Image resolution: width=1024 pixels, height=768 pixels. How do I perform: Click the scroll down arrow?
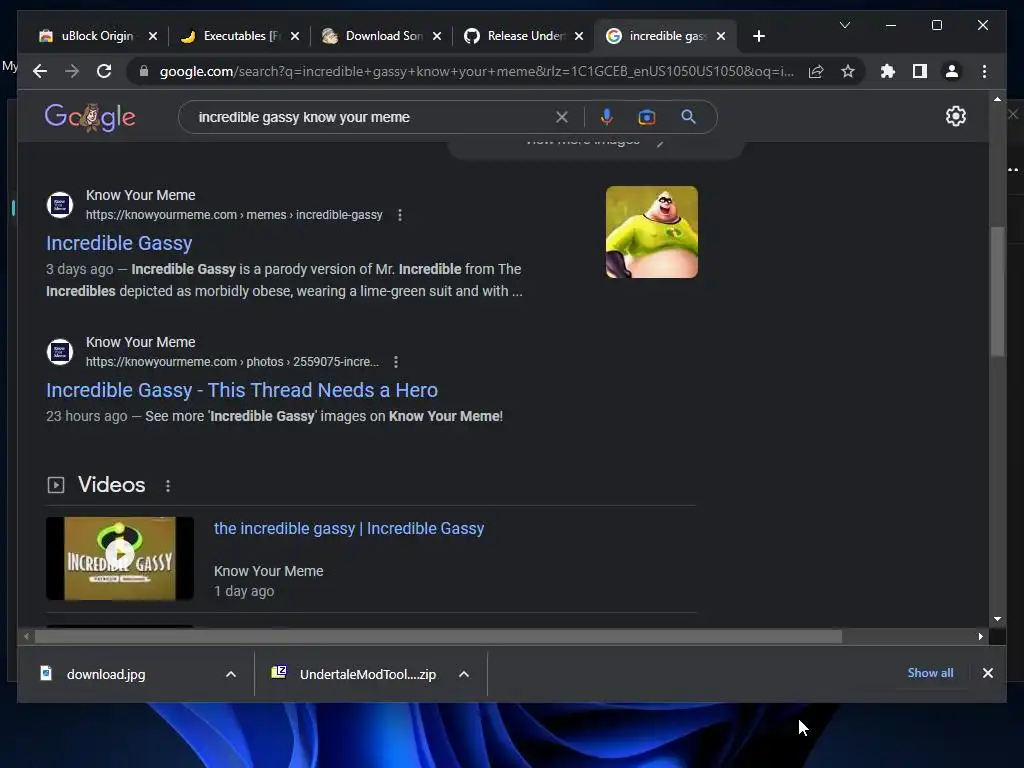pyautogui.click(x=997, y=618)
